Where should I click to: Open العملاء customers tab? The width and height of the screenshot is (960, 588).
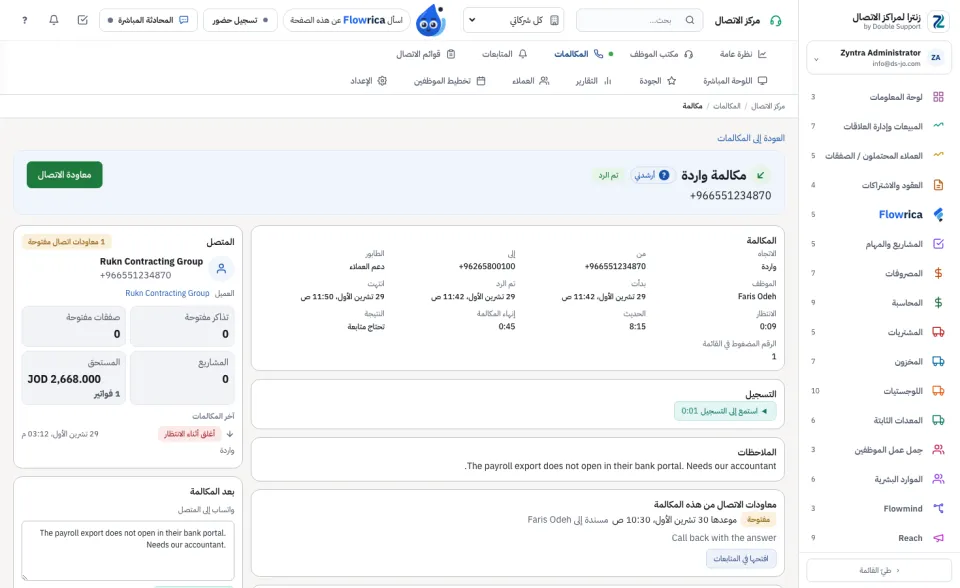coord(530,81)
